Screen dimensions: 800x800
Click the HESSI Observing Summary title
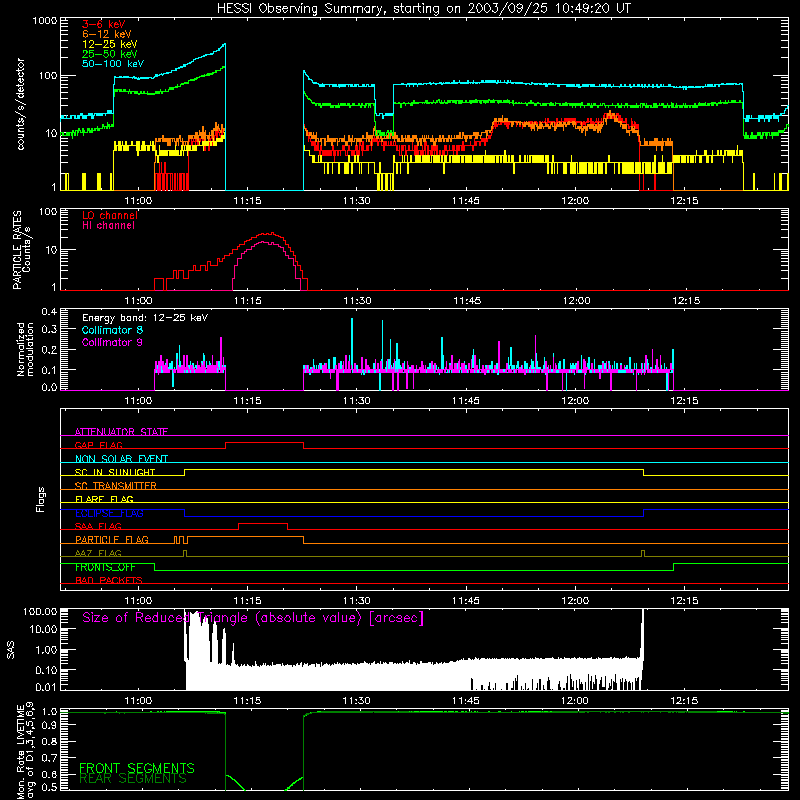tap(423, 9)
